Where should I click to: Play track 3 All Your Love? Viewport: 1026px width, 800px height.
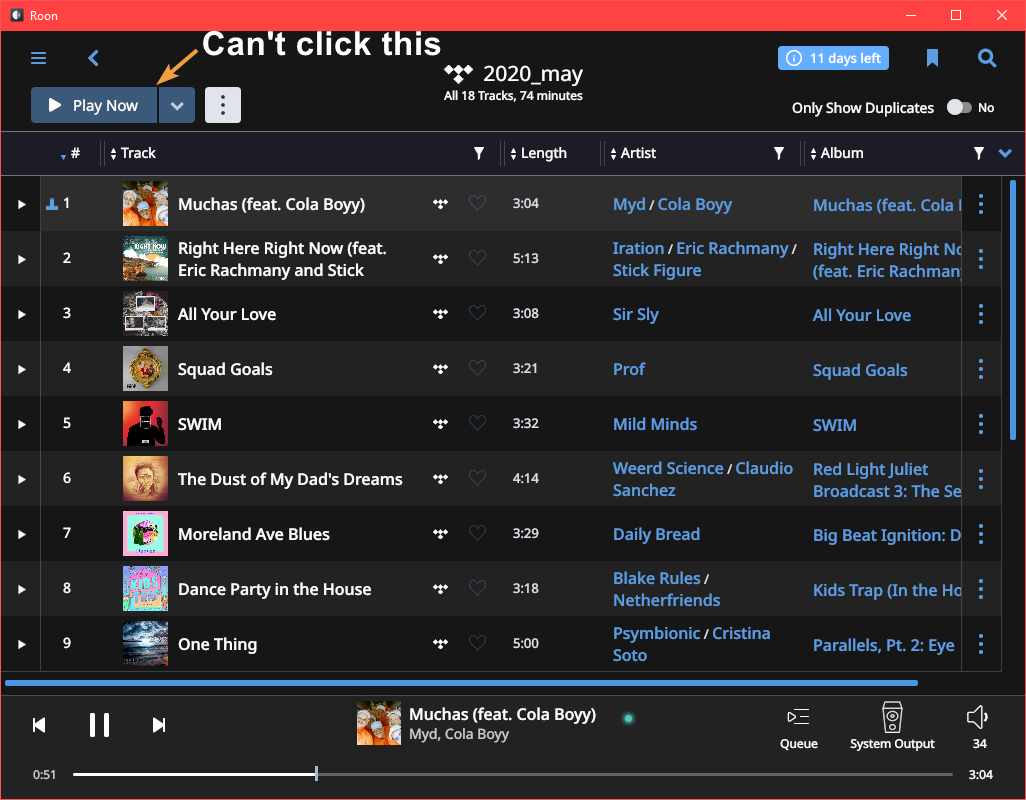pos(22,314)
